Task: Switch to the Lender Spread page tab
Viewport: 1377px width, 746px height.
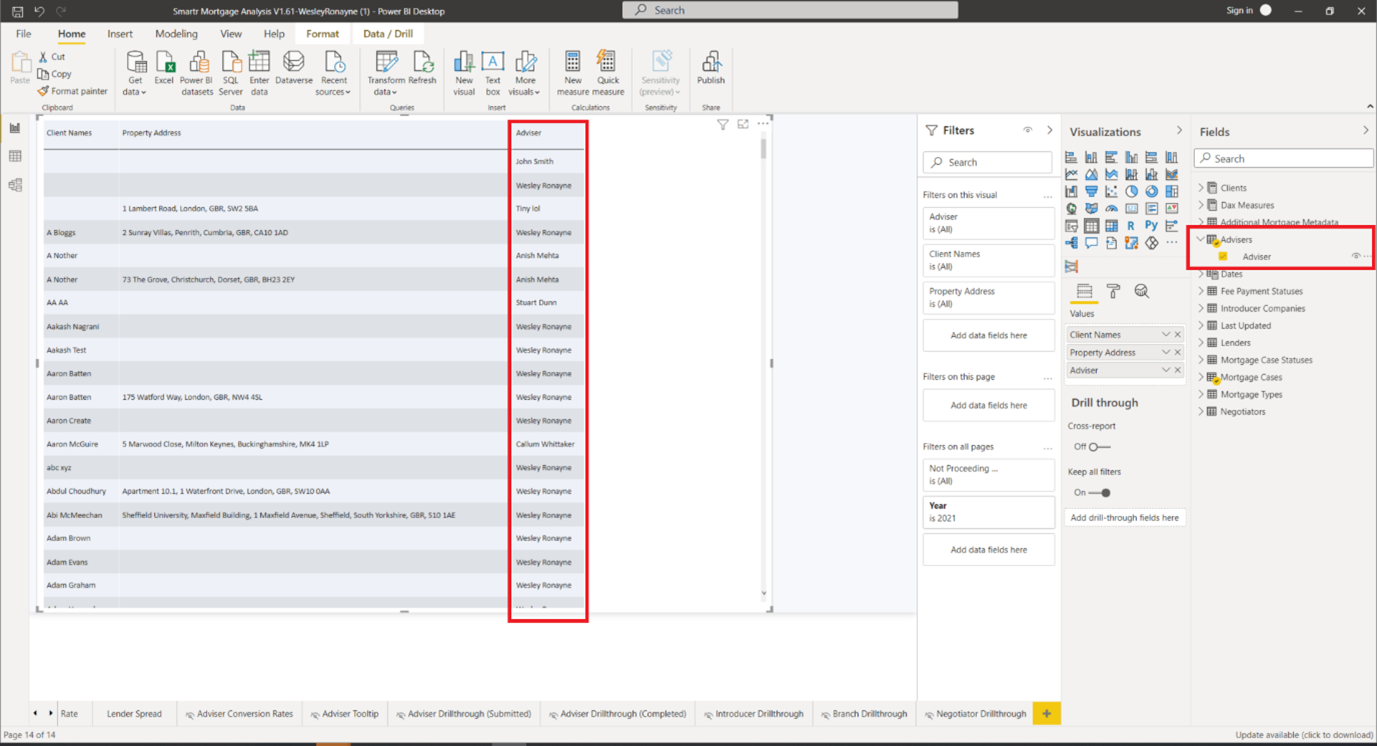Action: (x=134, y=714)
